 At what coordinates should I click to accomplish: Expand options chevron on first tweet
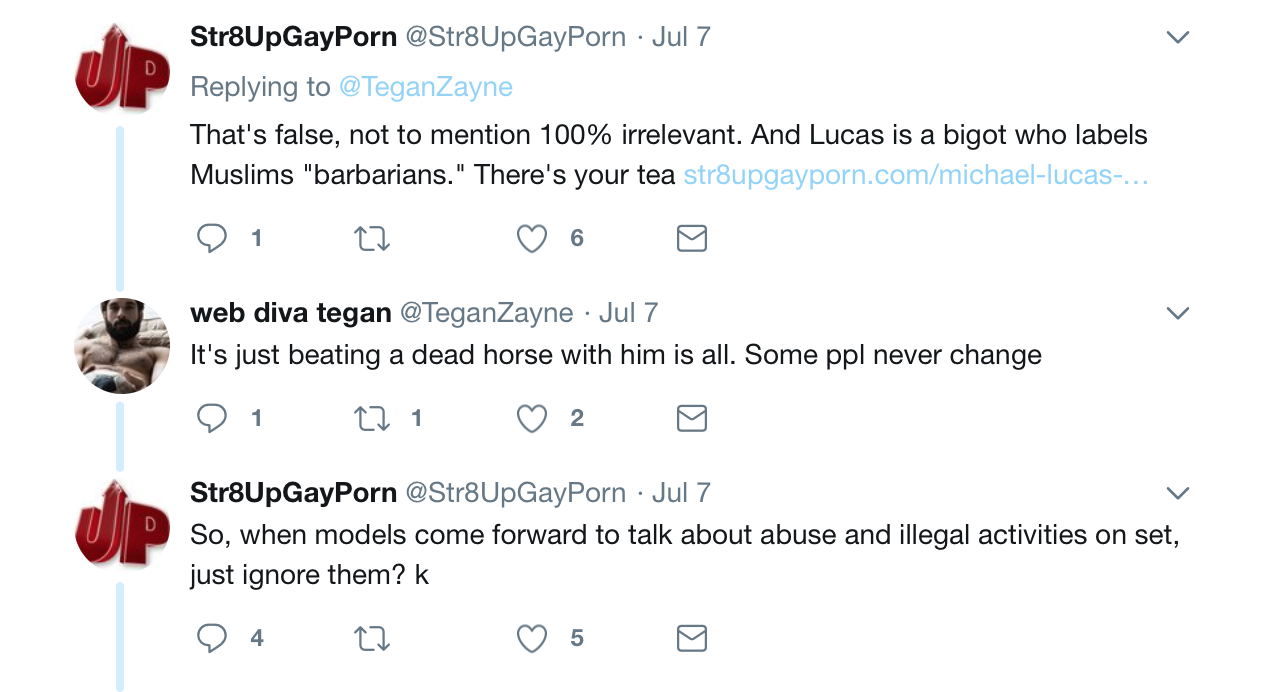coord(1178,38)
